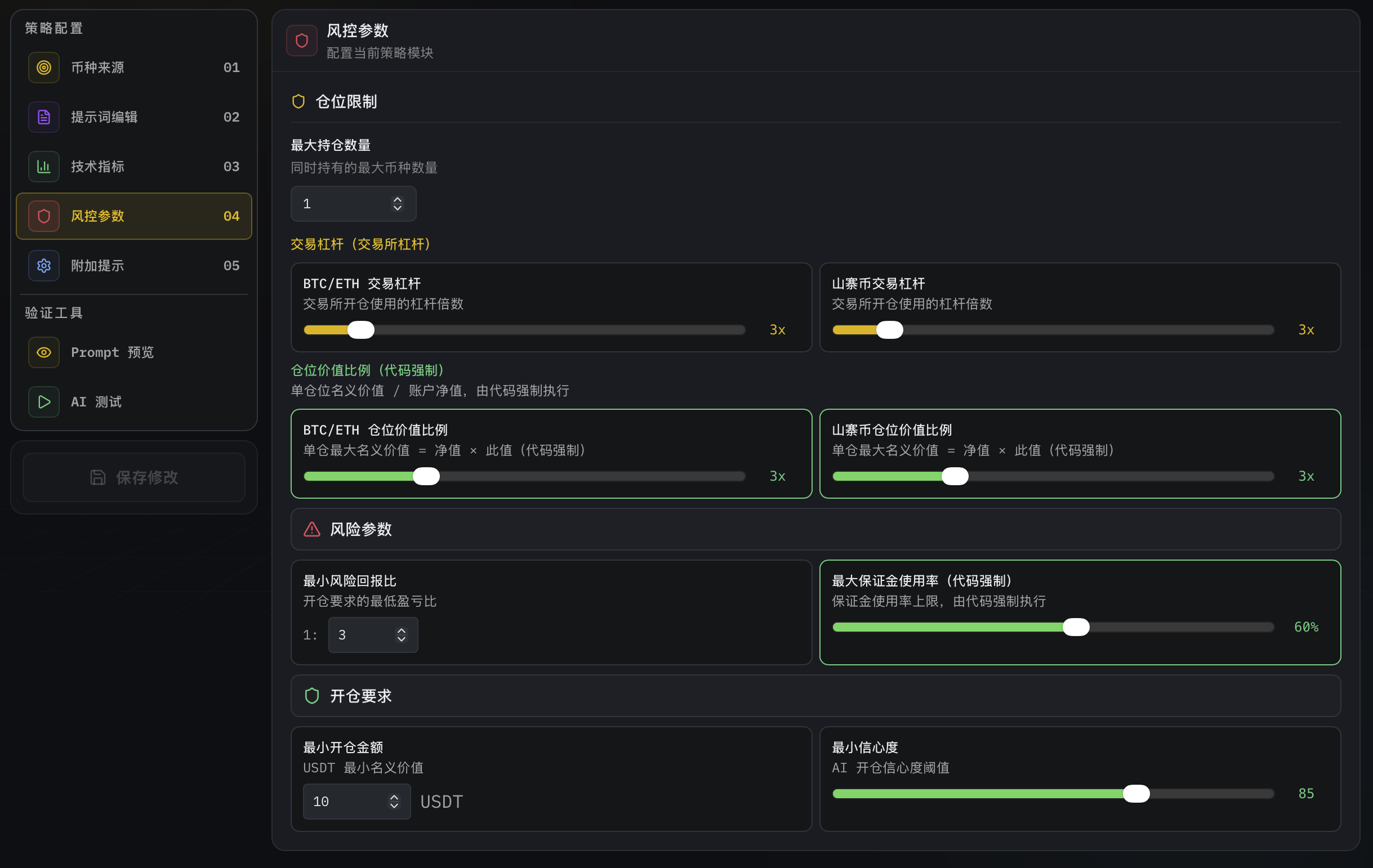Click the 附加提示 gear icon
1373x868 pixels.
[44, 266]
